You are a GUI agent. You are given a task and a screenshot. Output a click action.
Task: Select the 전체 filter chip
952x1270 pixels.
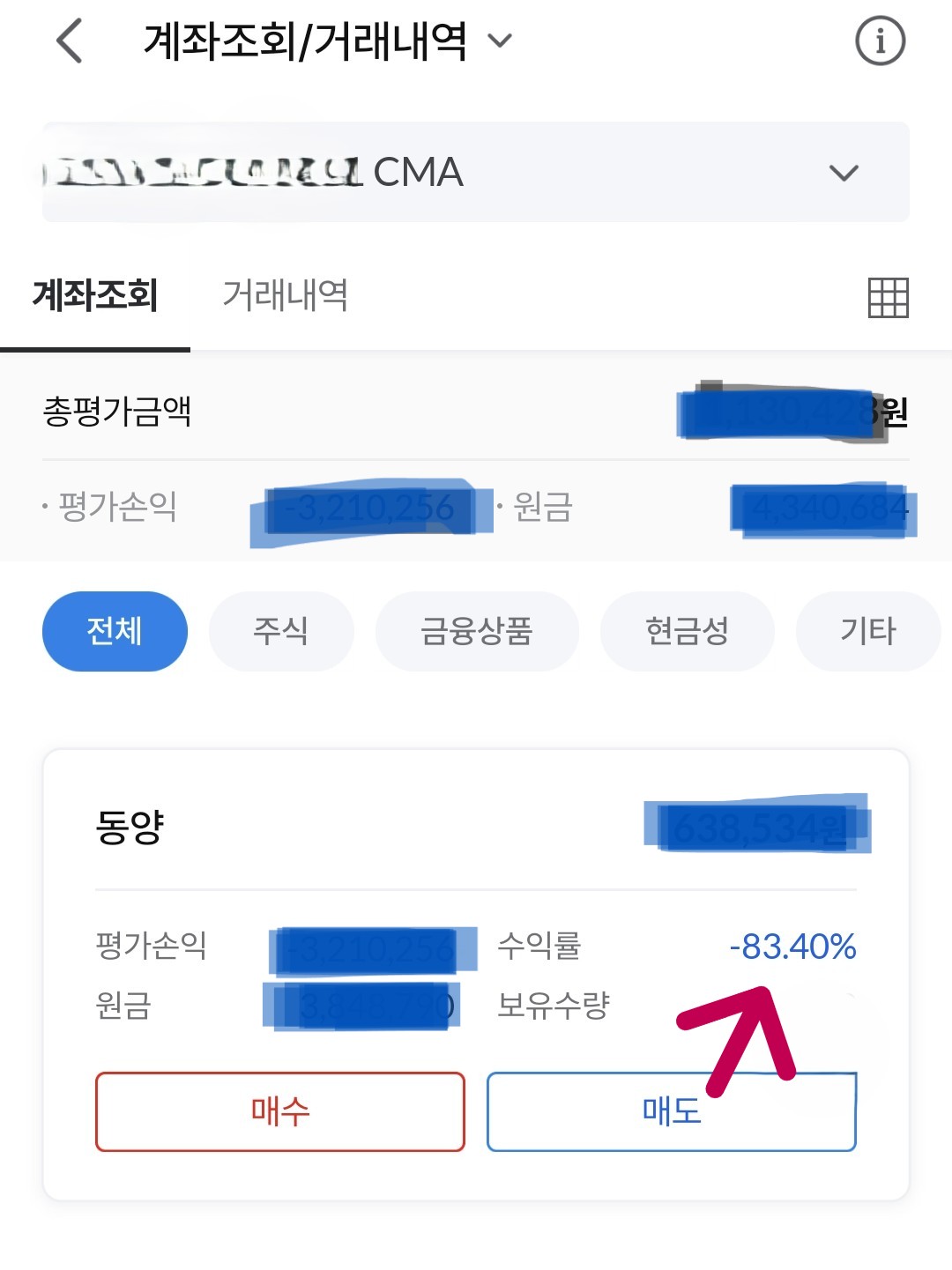[x=115, y=631]
